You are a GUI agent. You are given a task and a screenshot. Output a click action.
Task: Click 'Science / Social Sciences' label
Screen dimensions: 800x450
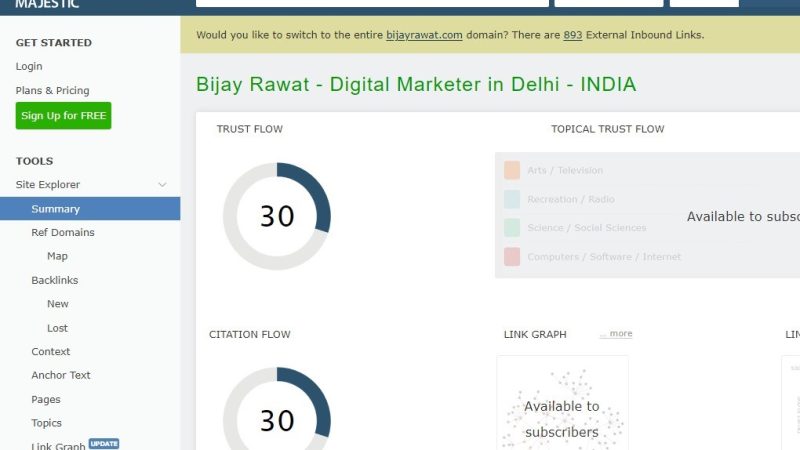[587, 228]
